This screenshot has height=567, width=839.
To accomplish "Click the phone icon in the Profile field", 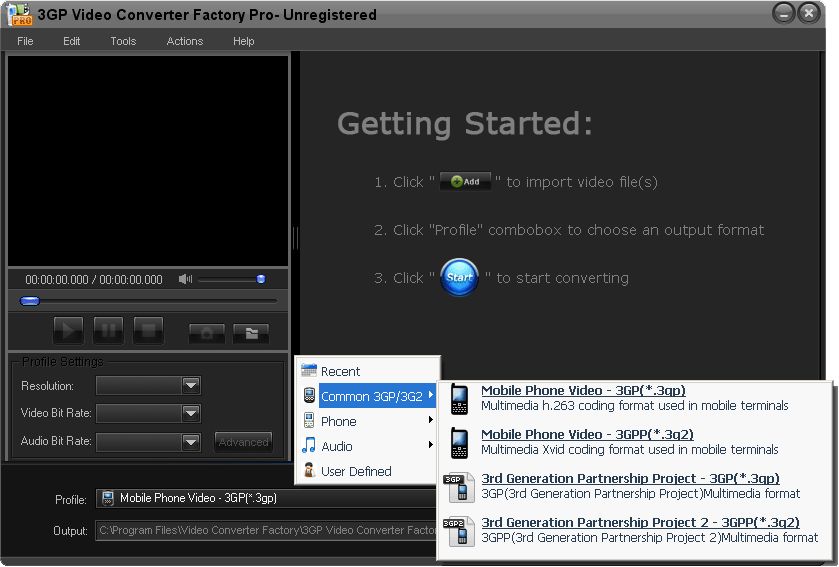I will [108, 498].
